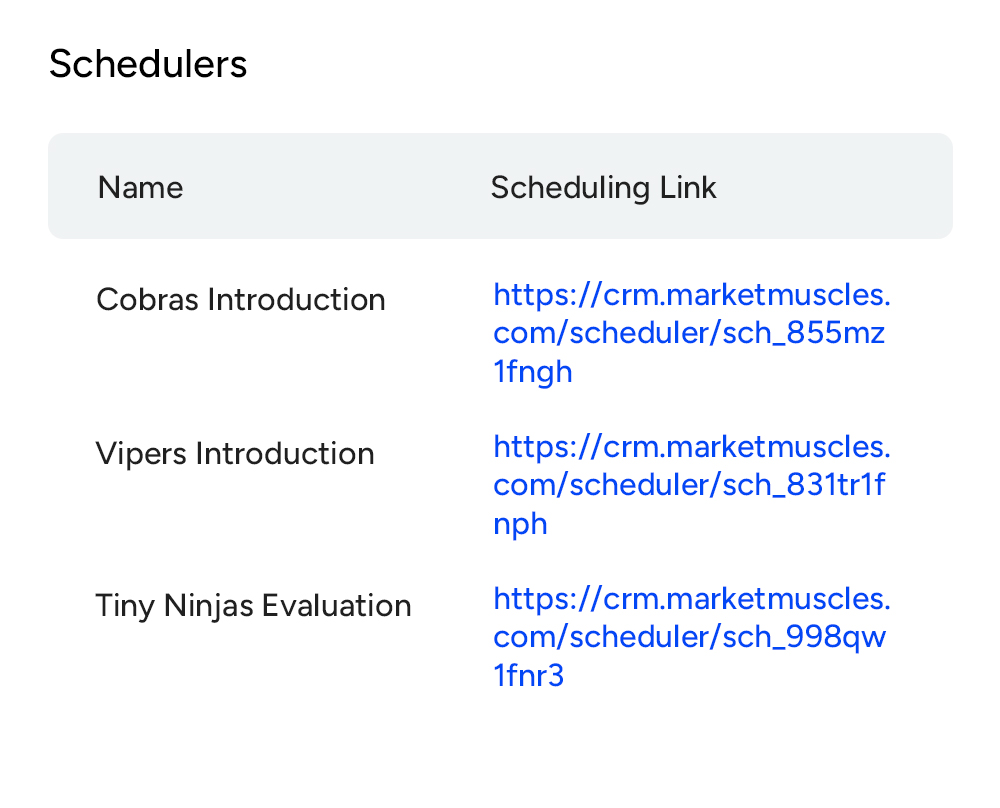Click the Cobras Introduction scheduler name
Screen dimensions: 1000x808
241,300
